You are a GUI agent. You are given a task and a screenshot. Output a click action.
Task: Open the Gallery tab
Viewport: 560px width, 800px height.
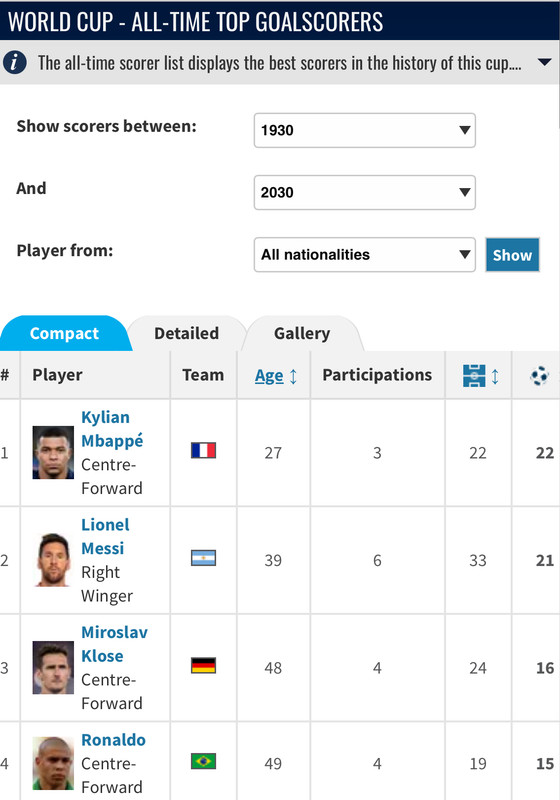point(302,333)
